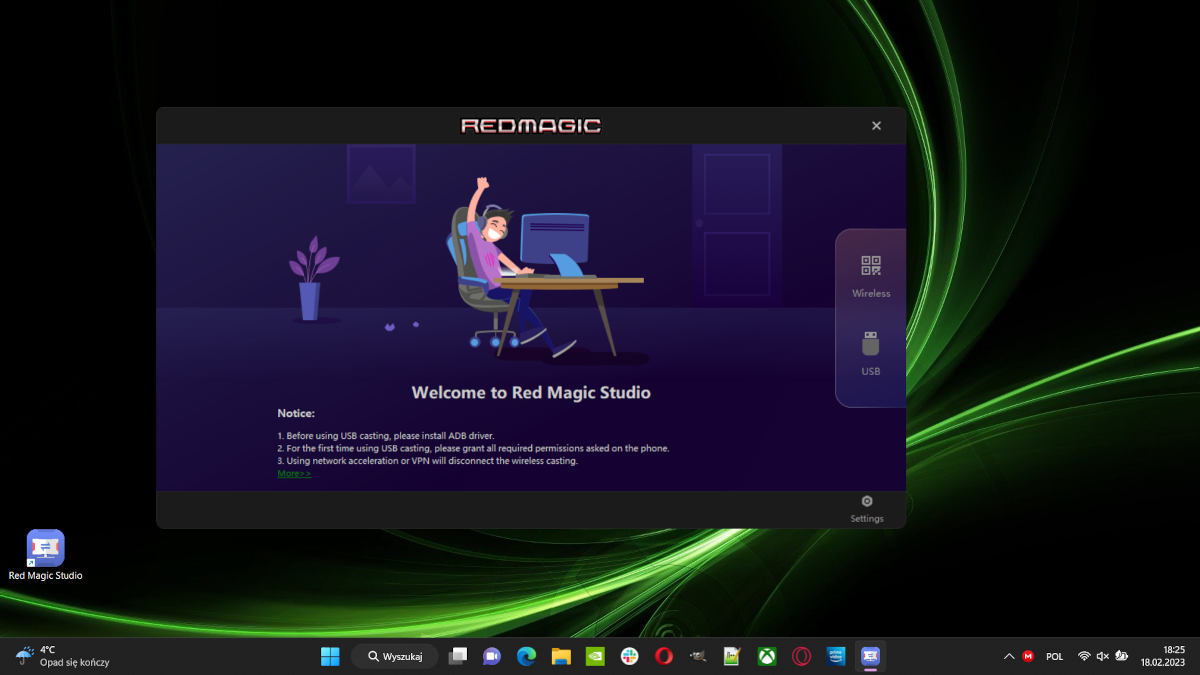Open Red Magic Studio Settings gear
Screen dimensions: 1200x675
coord(867,507)
